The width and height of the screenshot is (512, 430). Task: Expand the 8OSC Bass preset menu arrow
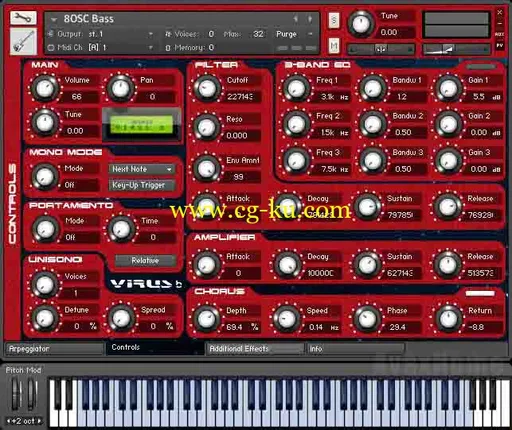coord(54,20)
